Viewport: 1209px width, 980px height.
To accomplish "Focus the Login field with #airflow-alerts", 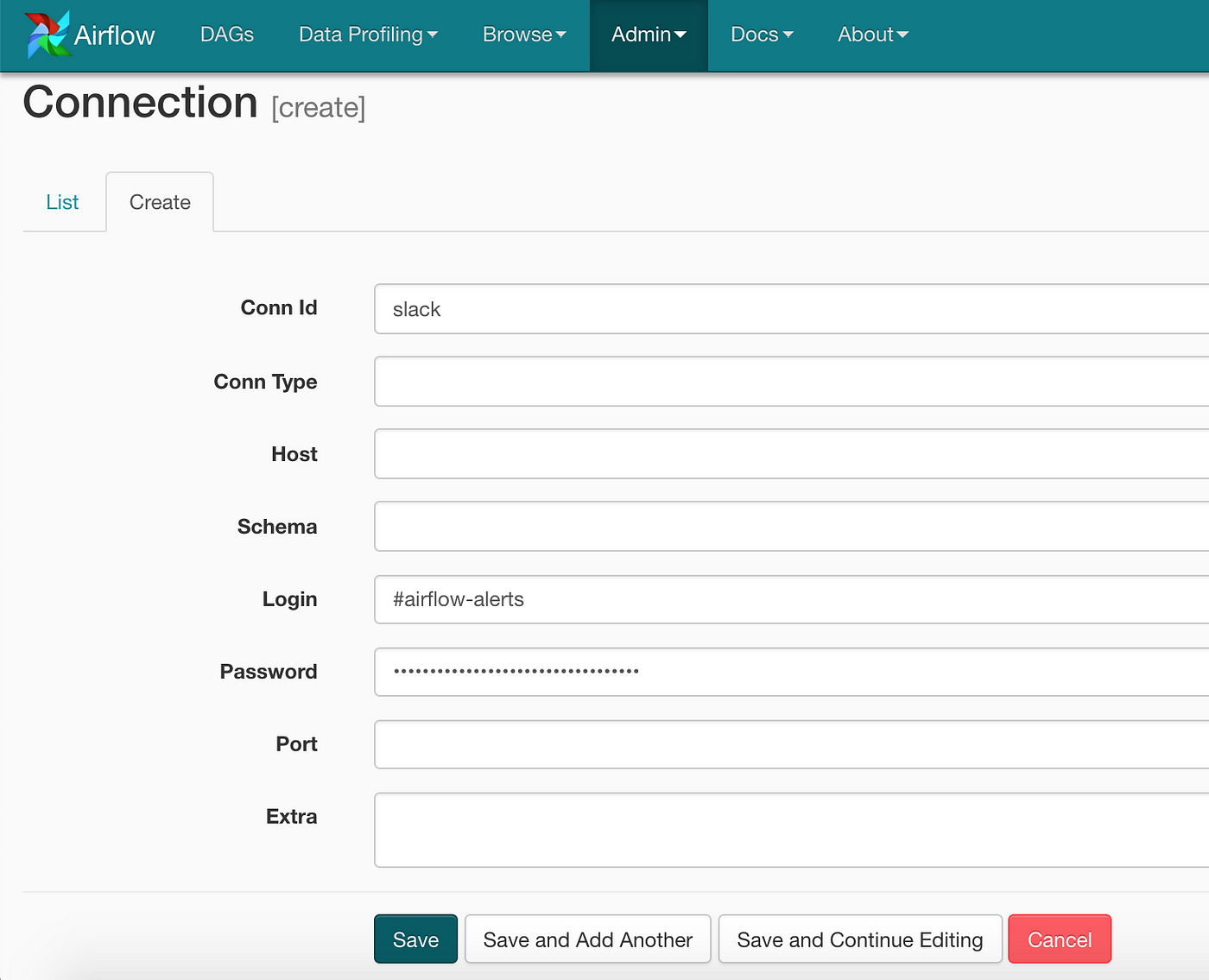I will 791,599.
